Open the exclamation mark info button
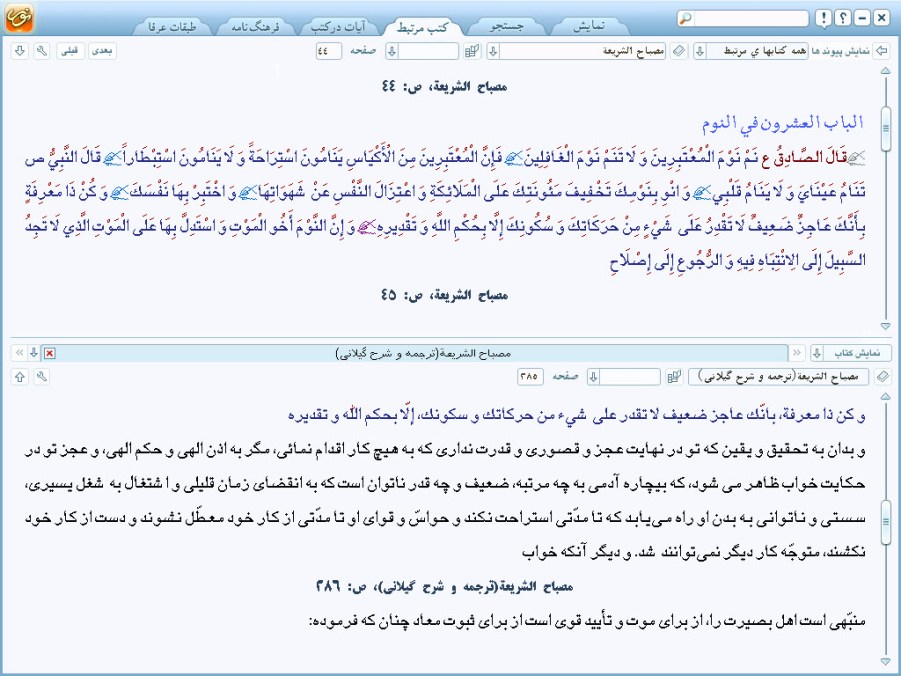Image resolution: width=901 pixels, height=676 pixels. pyautogui.click(x=823, y=18)
